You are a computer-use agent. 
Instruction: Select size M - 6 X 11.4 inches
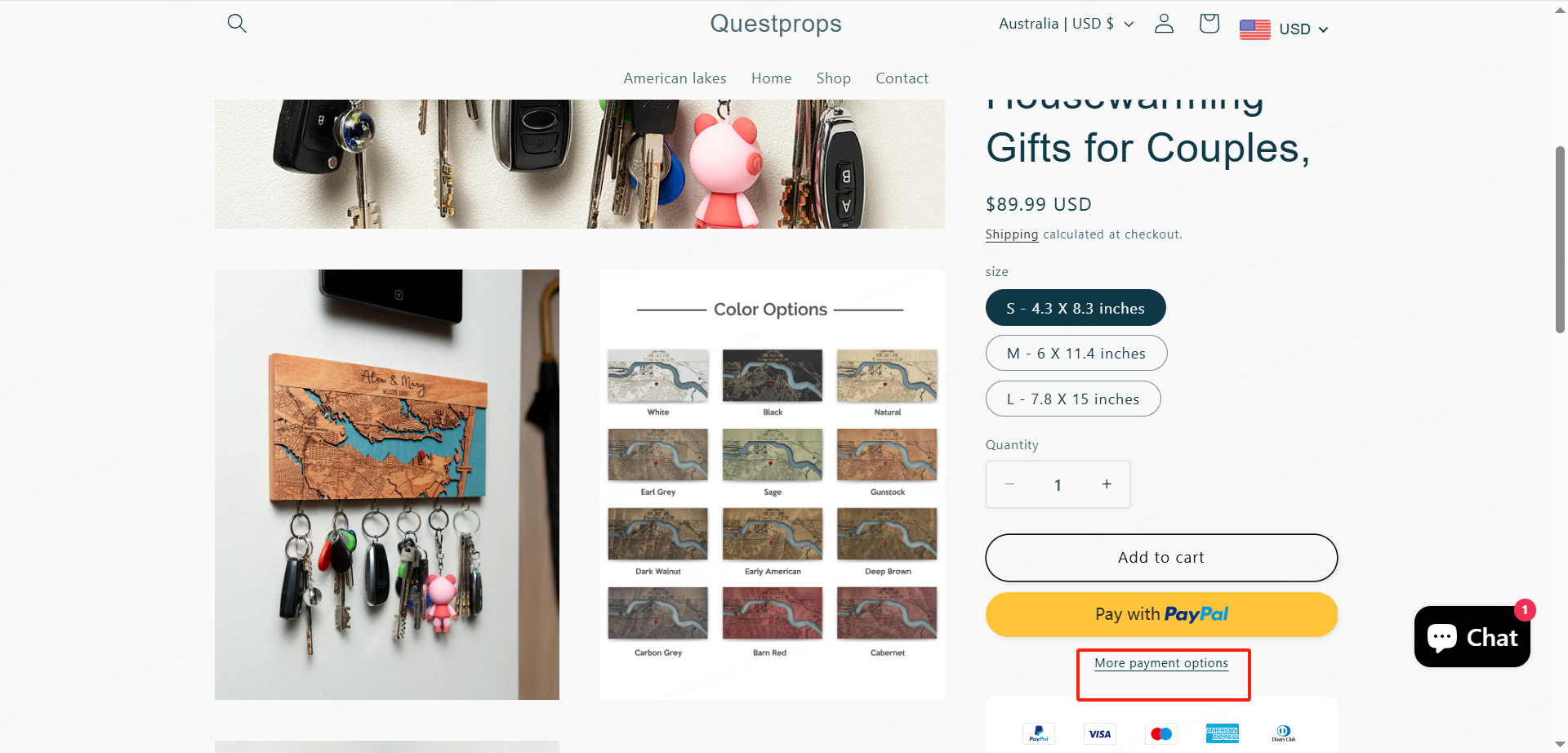click(1076, 354)
